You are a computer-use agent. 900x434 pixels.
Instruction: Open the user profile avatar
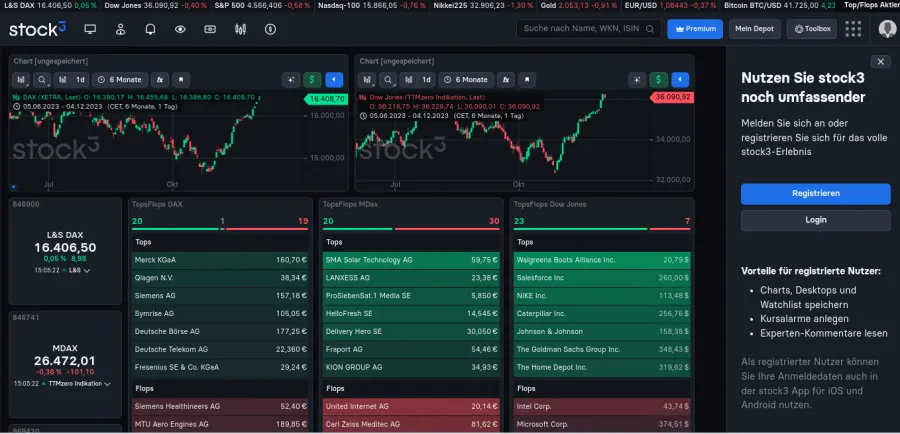(x=887, y=29)
